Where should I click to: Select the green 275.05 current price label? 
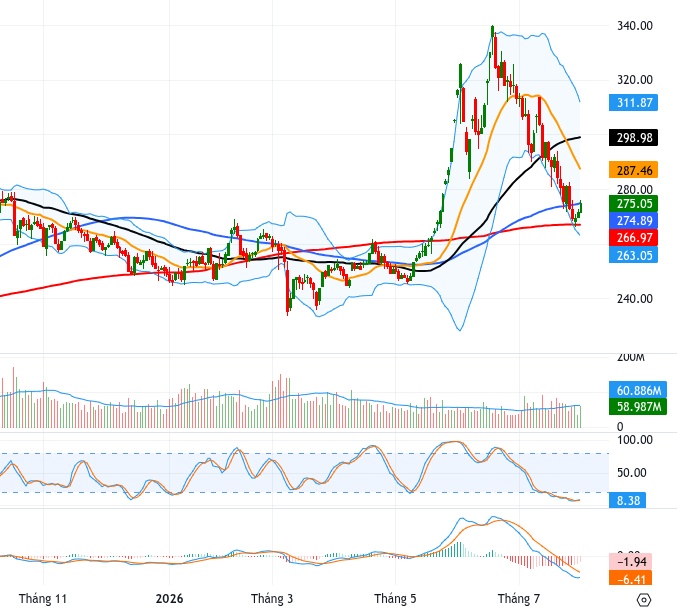[x=633, y=204]
